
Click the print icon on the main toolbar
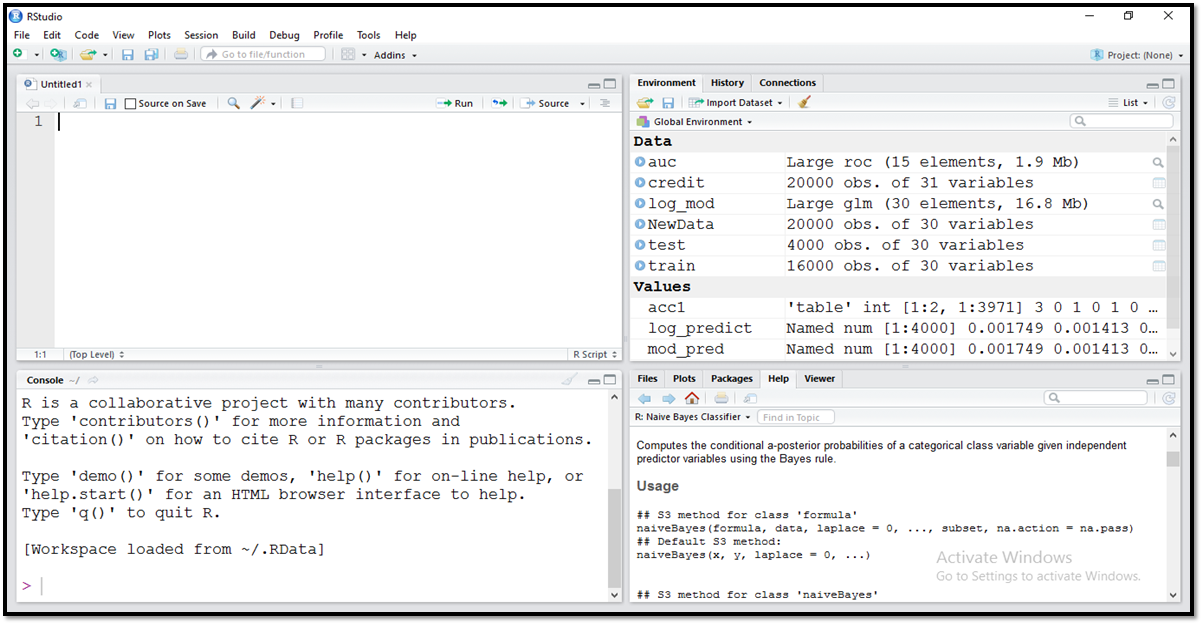tap(180, 54)
